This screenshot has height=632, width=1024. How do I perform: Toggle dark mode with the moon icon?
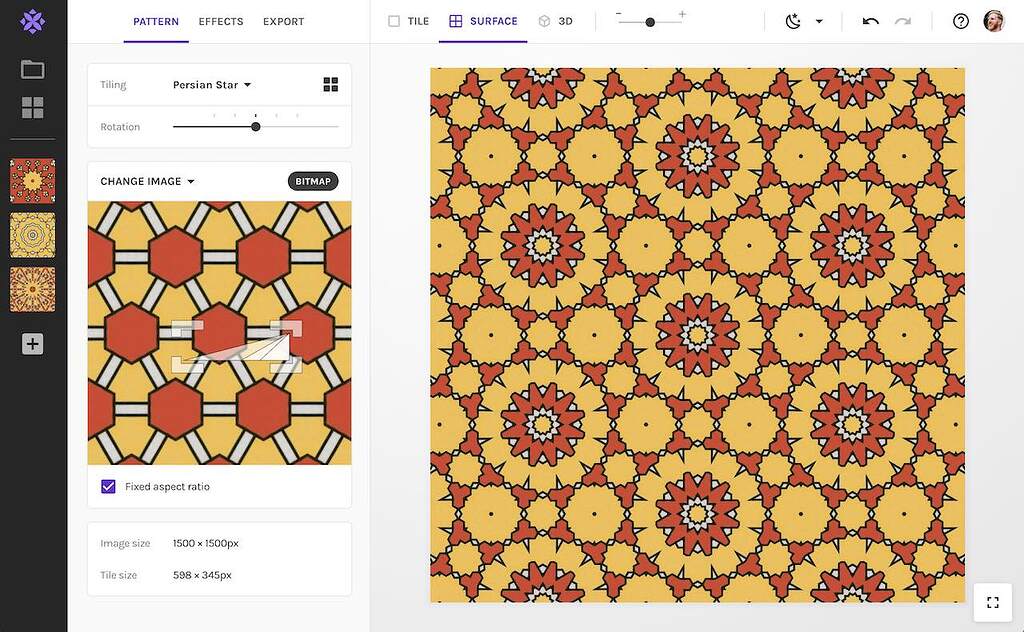792,21
